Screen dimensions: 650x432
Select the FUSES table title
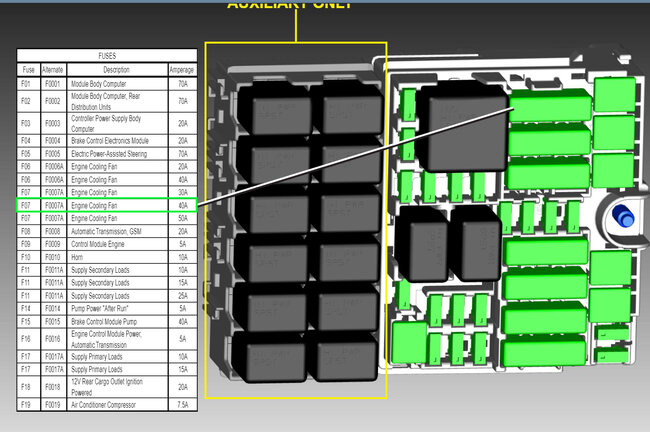coord(107,56)
